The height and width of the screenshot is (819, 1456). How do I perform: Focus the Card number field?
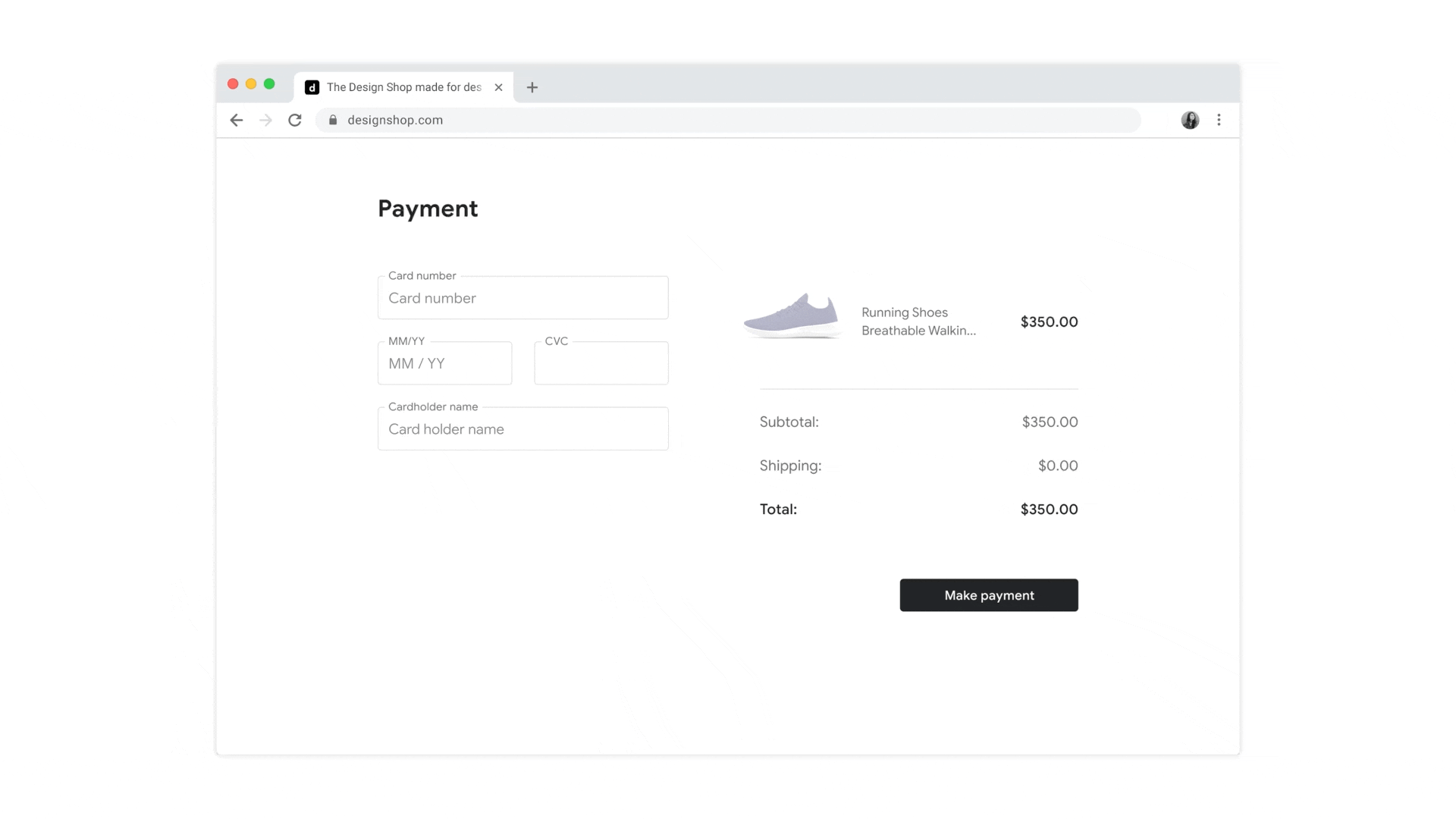tap(522, 298)
